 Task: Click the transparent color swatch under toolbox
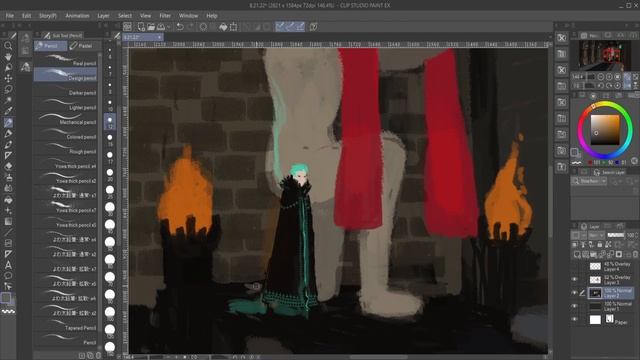point(8,311)
